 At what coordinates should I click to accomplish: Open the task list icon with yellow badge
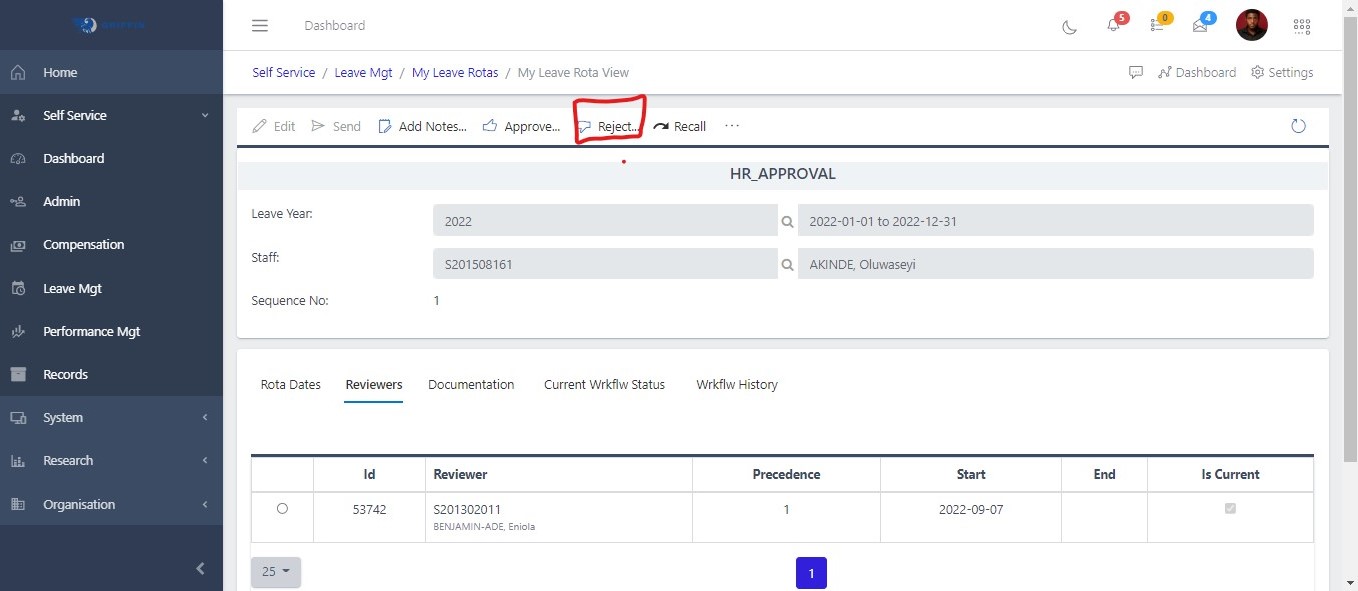pyautogui.click(x=1157, y=26)
